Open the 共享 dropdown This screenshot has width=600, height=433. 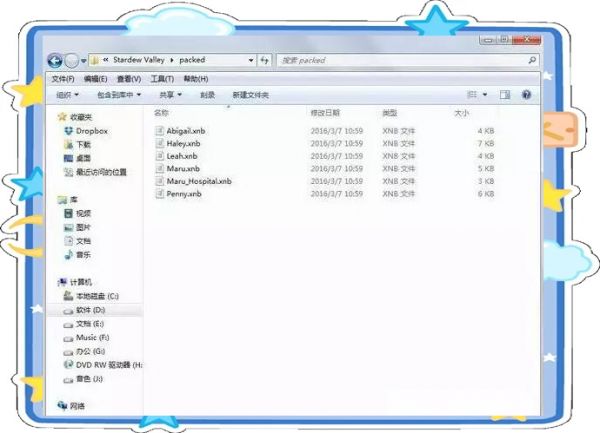170,95
